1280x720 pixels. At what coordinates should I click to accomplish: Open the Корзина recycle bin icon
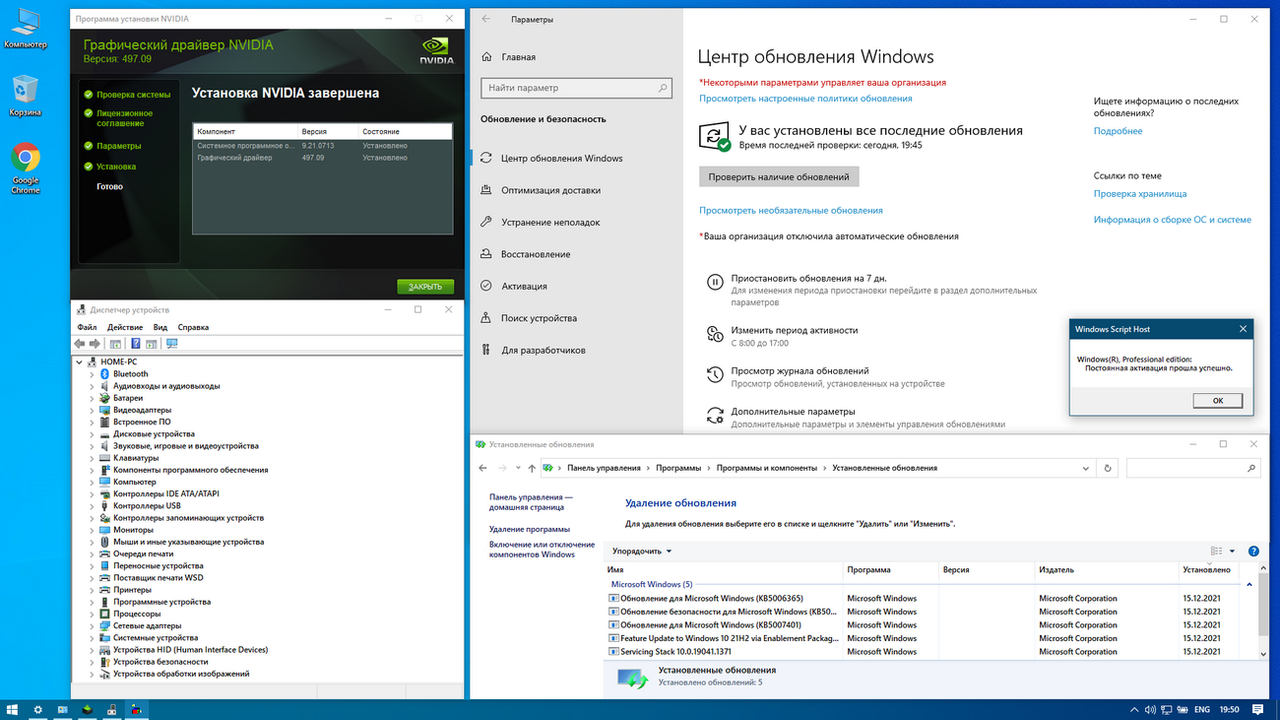(x=25, y=95)
